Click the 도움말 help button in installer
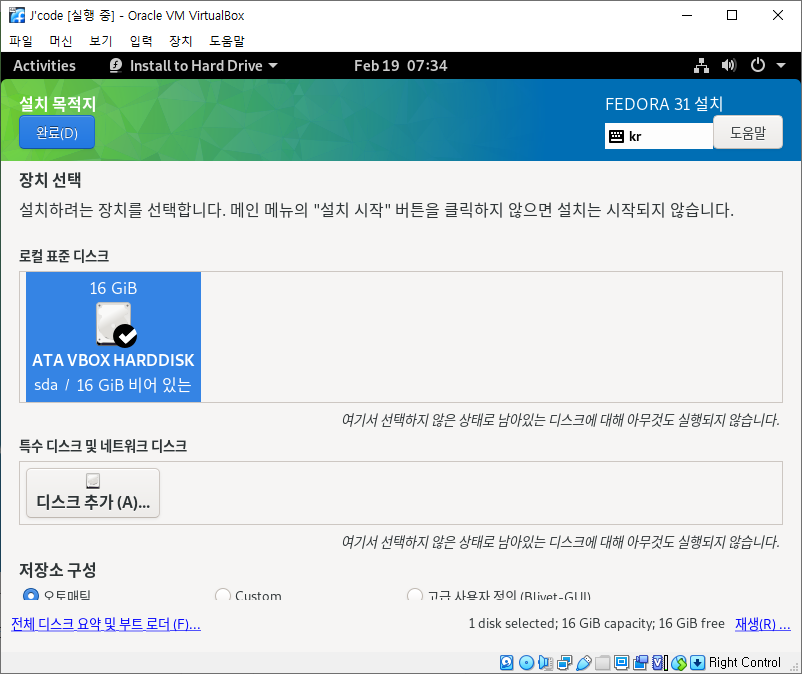Screen dimensions: 802x674 tap(748, 132)
